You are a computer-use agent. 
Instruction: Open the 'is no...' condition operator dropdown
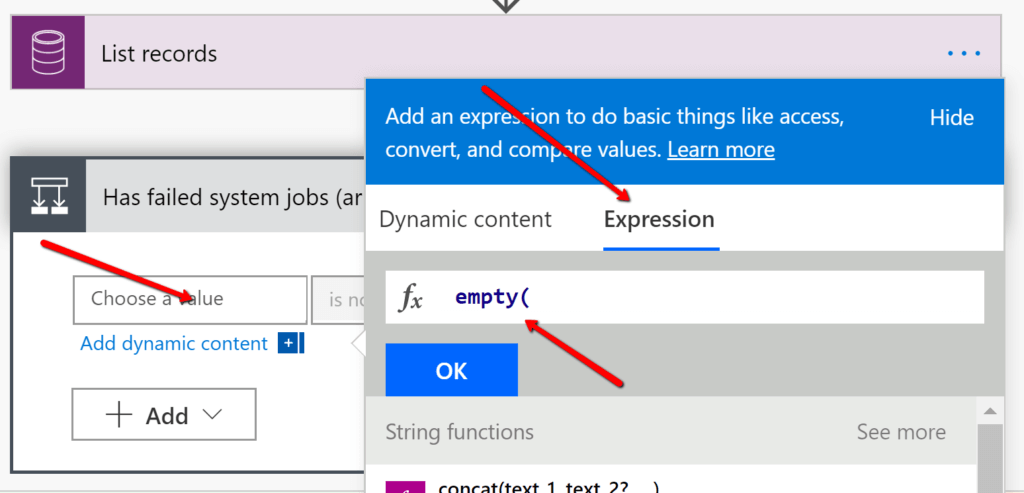click(336, 299)
